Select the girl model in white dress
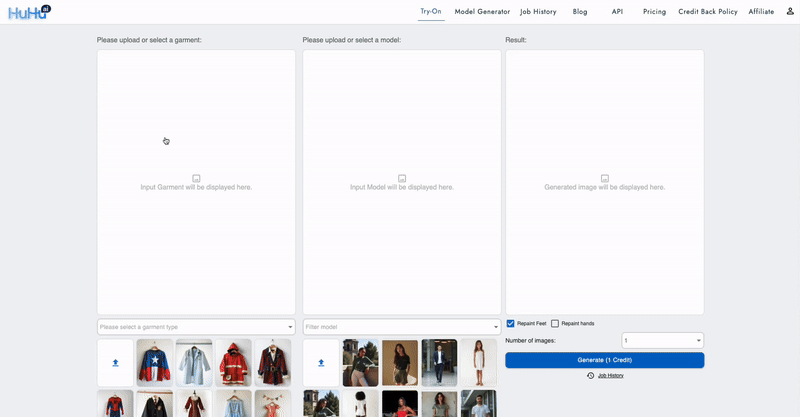This screenshot has height=417, width=800. click(x=479, y=363)
